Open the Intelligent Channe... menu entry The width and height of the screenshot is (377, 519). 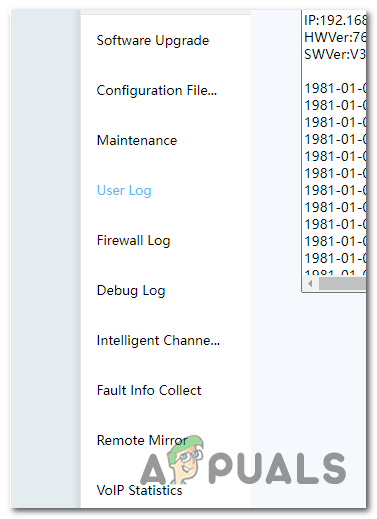point(158,340)
